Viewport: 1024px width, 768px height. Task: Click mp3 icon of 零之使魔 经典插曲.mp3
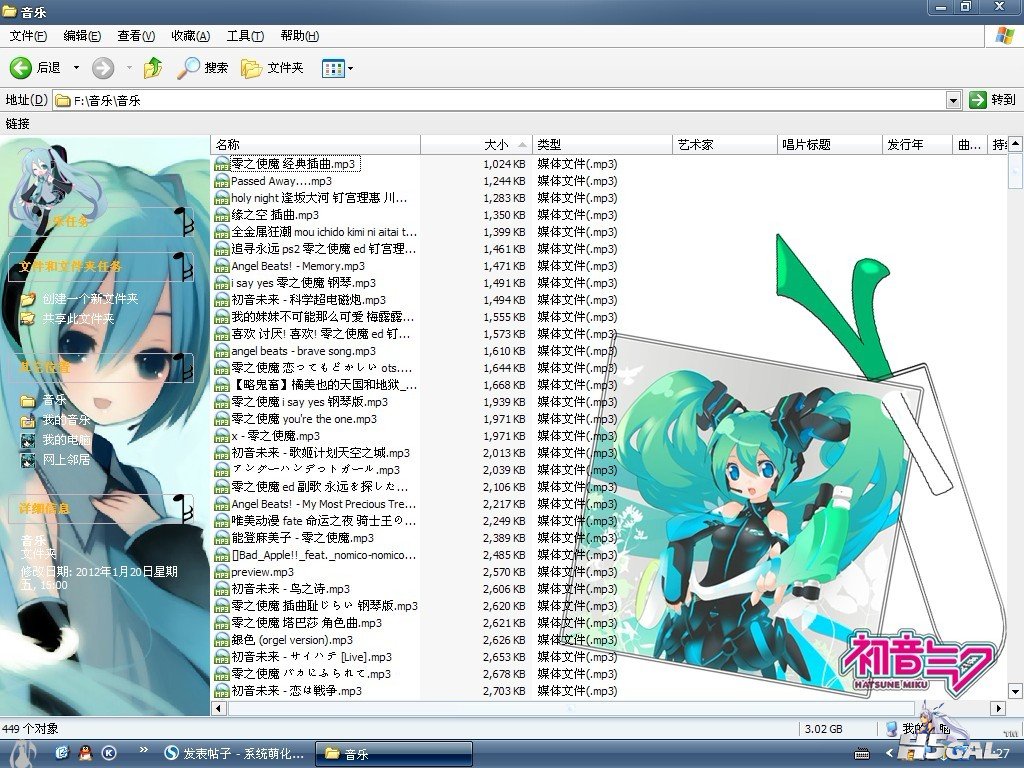222,164
